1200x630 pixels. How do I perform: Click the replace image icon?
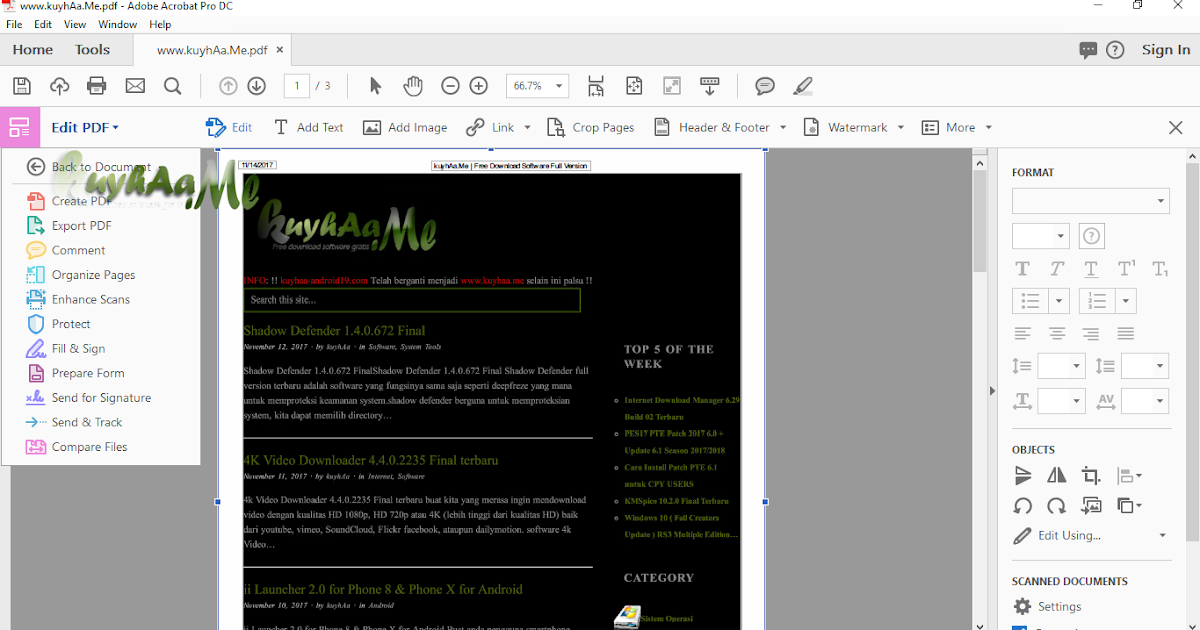pyautogui.click(x=1091, y=506)
